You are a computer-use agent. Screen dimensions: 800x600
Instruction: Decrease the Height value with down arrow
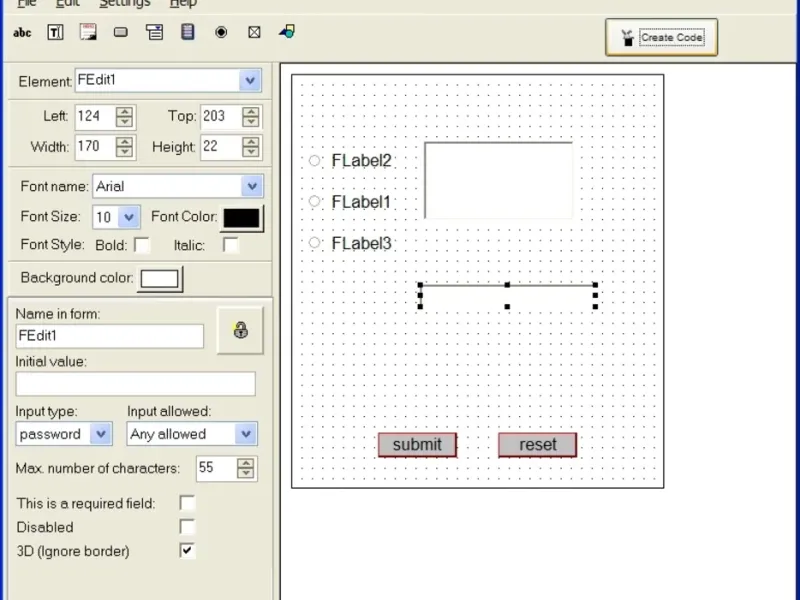point(251,152)
